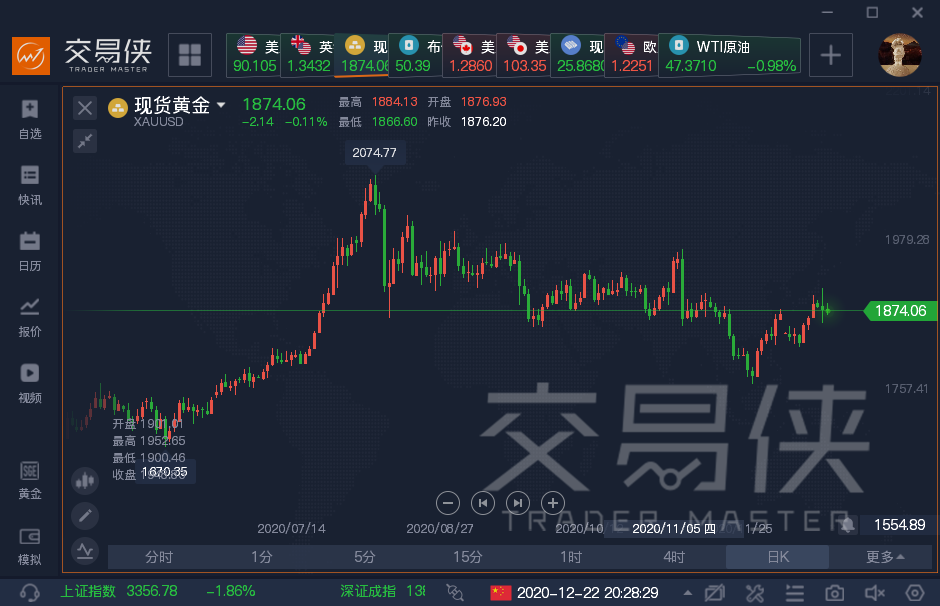The height and width of the screenshot is (606, 940).
Task: Close the XAUUSD chart panel with X
Action: [x=85, y=108]
